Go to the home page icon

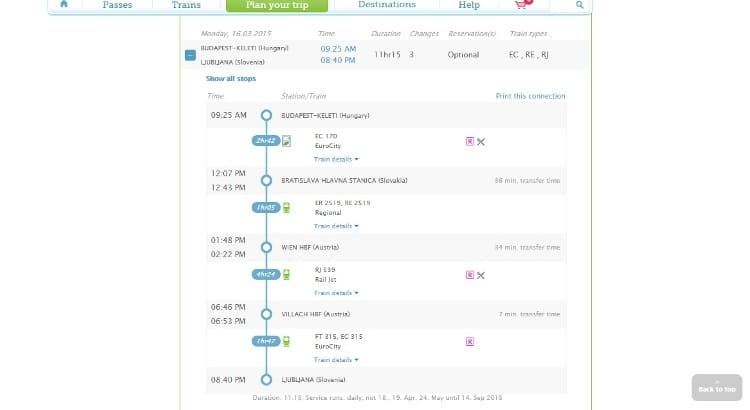click(64, 4)
